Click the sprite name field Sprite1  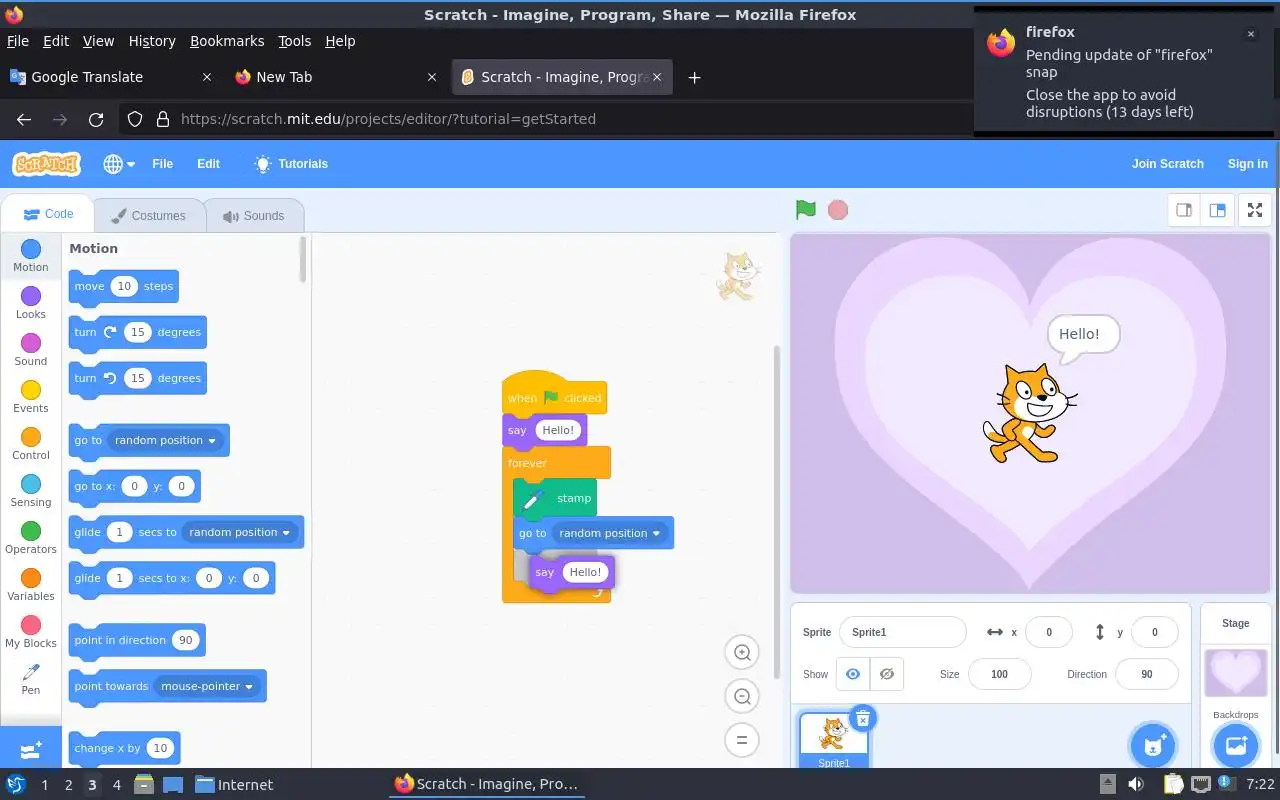tap(902, 632)
